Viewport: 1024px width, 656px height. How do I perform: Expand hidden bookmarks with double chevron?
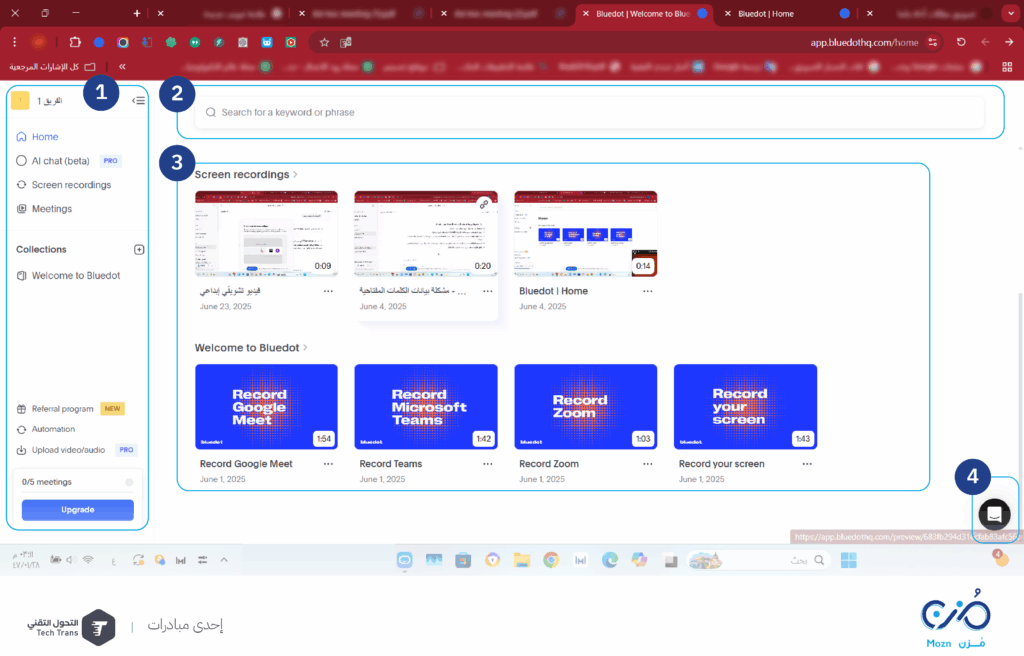click(x=122, y=67)
